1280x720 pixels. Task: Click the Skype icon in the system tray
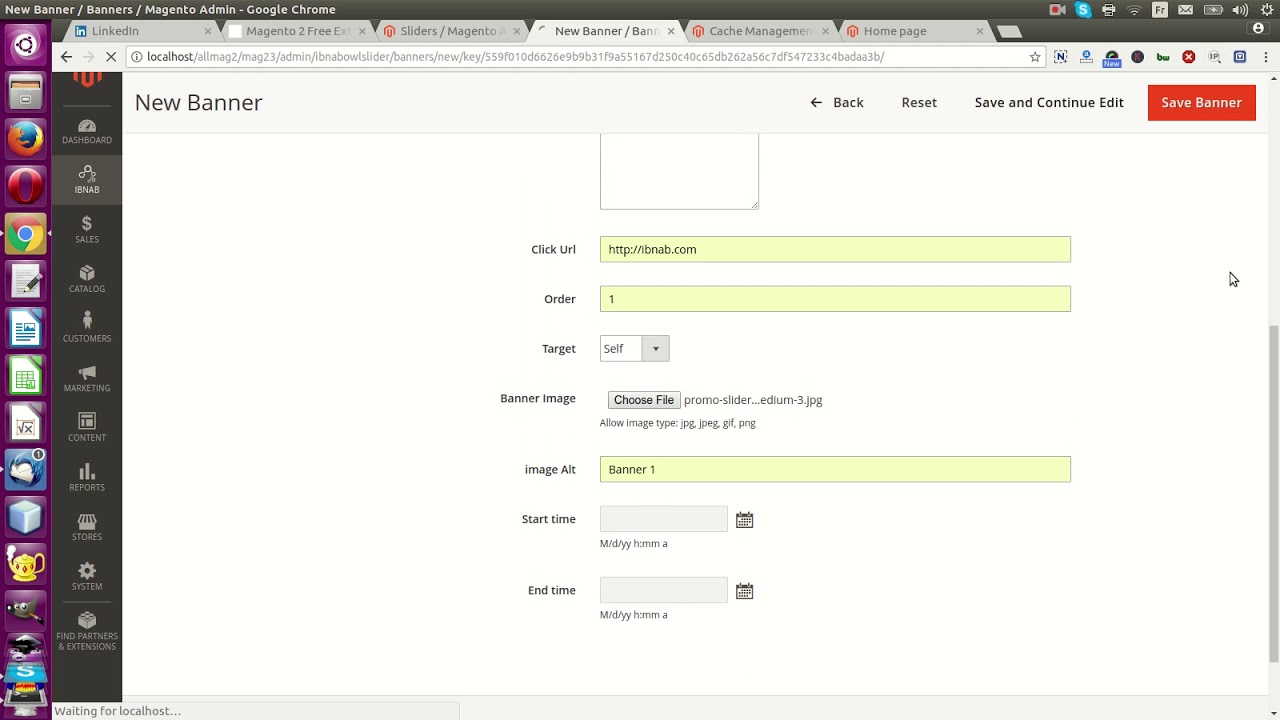(x=1083, y=9)
